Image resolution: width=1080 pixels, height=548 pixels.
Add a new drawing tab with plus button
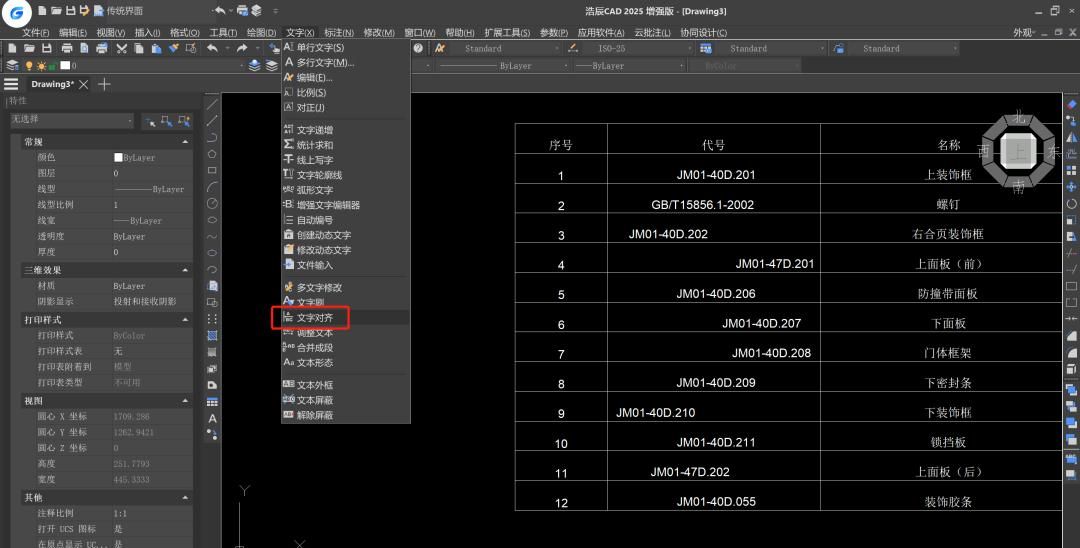pos(104,84)
